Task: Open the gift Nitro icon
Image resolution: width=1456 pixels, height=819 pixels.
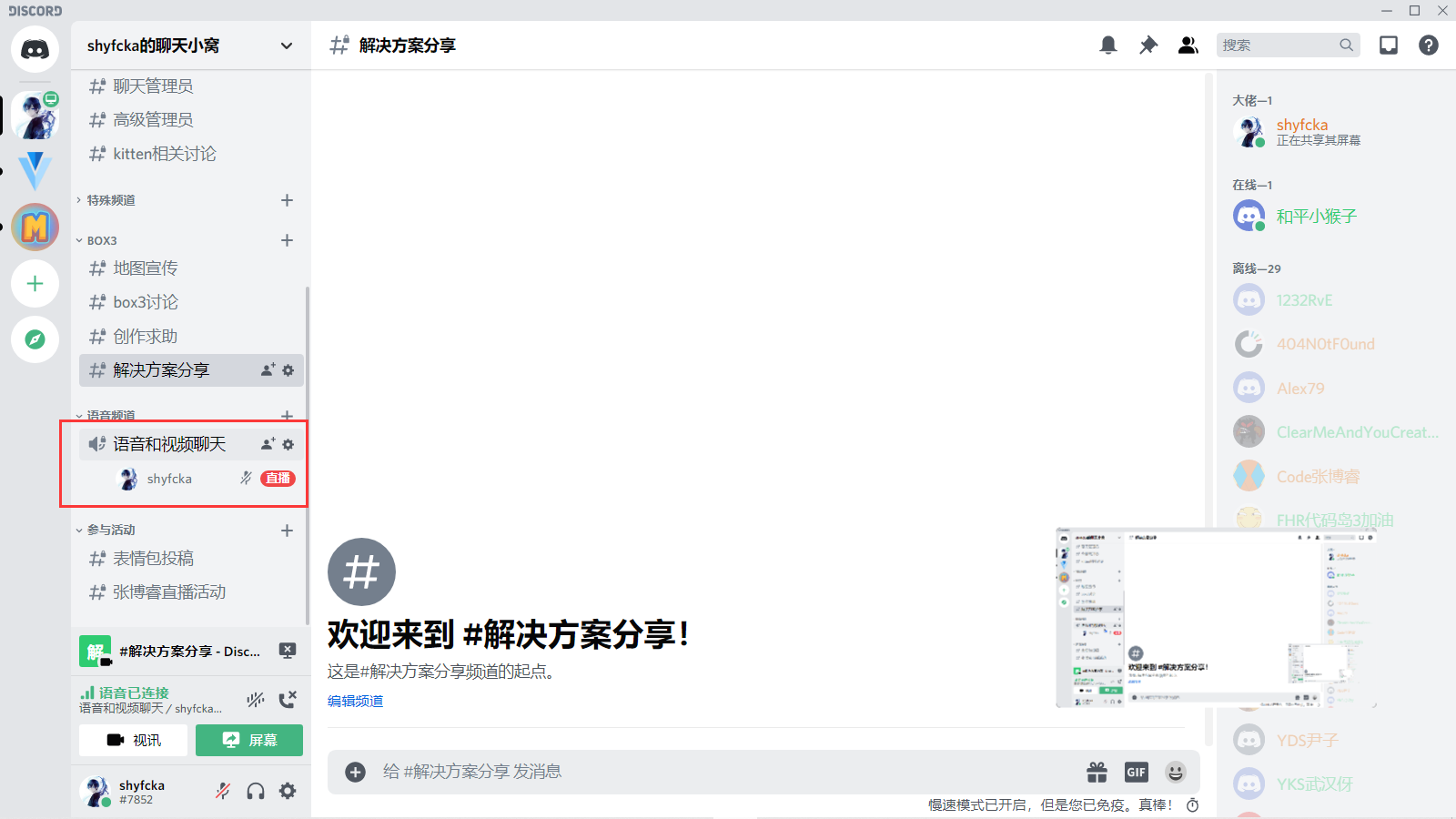Action: (x=1097, y=773)
